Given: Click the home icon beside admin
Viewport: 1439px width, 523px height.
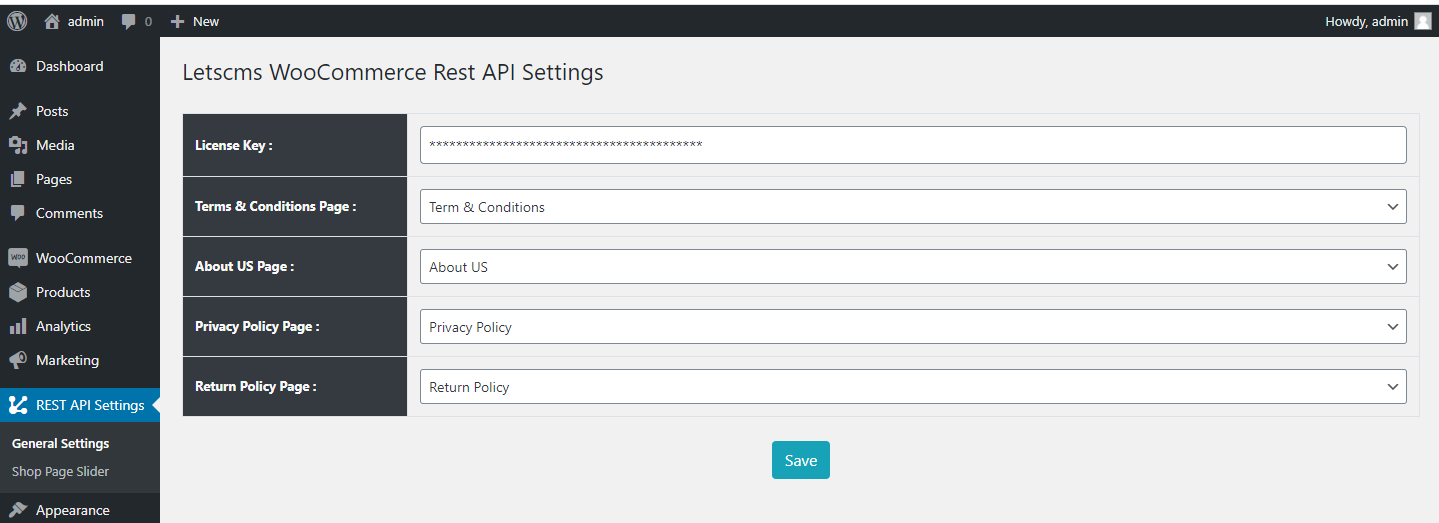Looking at the screenshot, I should point(52,21).
